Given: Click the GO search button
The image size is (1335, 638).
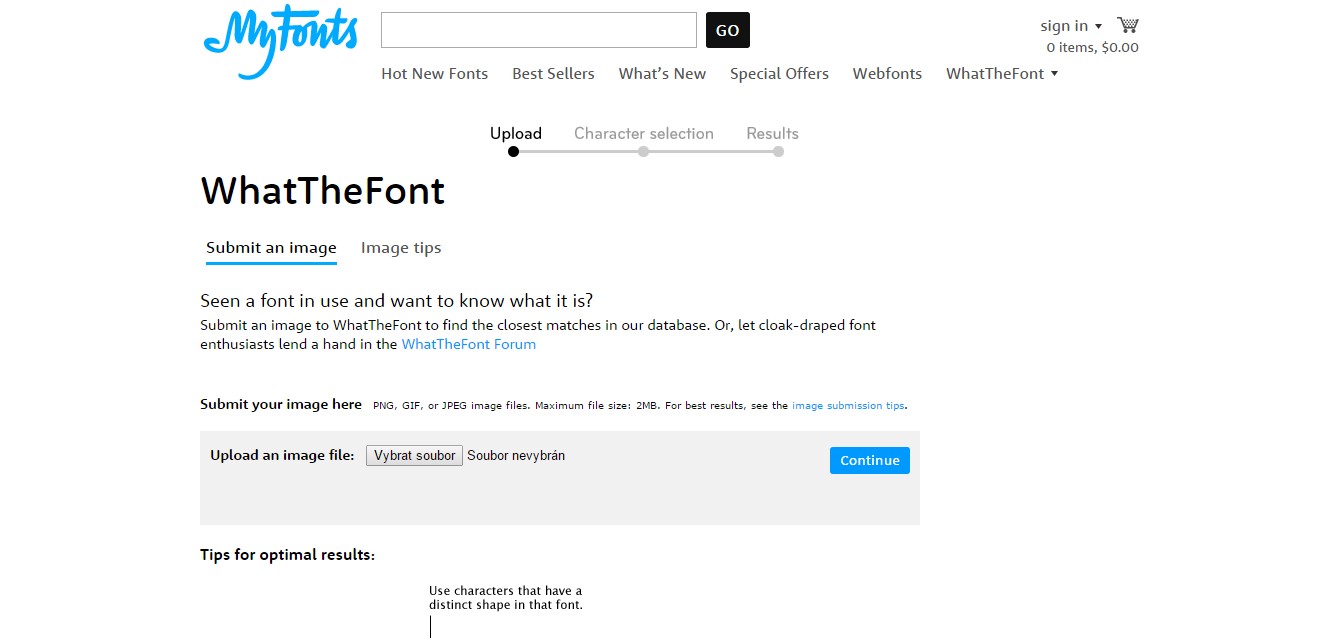Looking at the screenshot, I should [727, 30].
